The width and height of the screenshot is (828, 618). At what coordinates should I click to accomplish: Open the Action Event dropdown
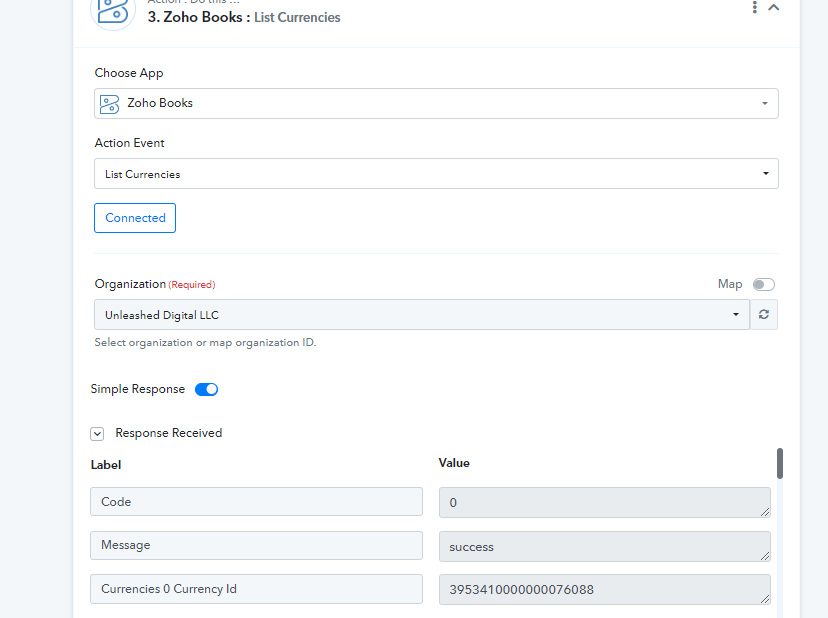(436, 174)
